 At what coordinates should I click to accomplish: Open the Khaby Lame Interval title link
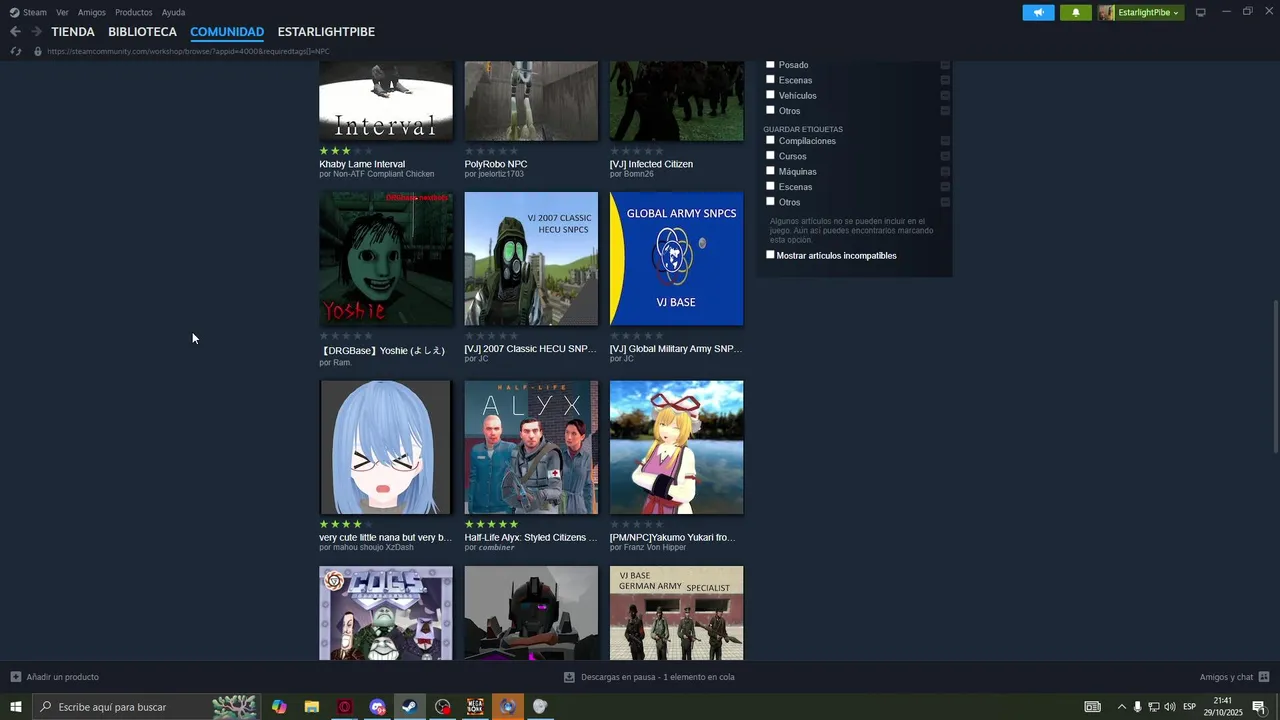tap(362, 164)
